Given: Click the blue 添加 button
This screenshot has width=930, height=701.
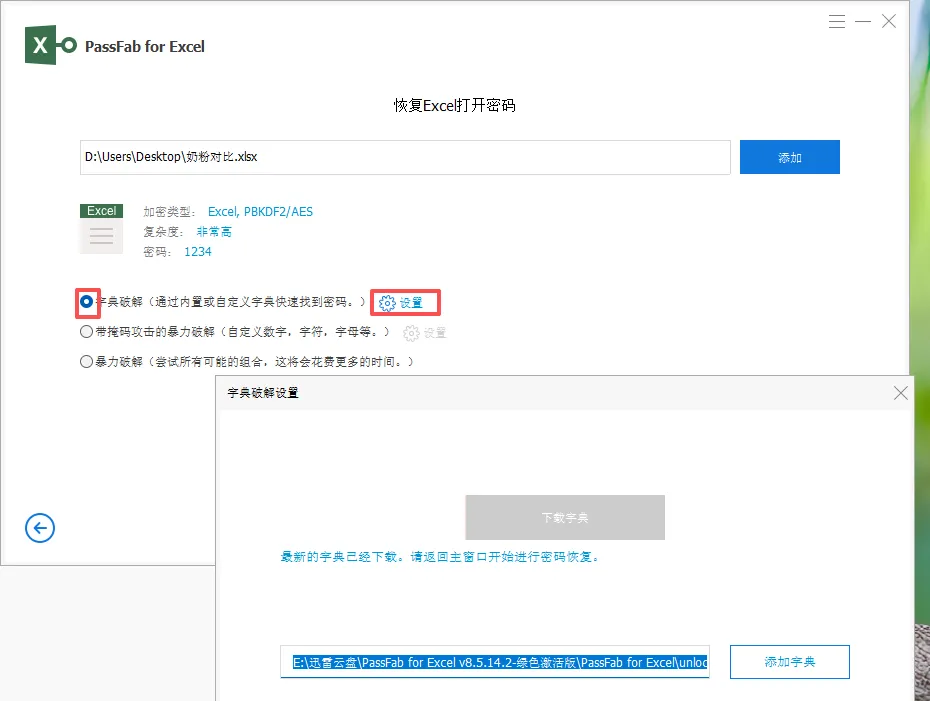Looking at the screenshot, I should pos(789,157).
